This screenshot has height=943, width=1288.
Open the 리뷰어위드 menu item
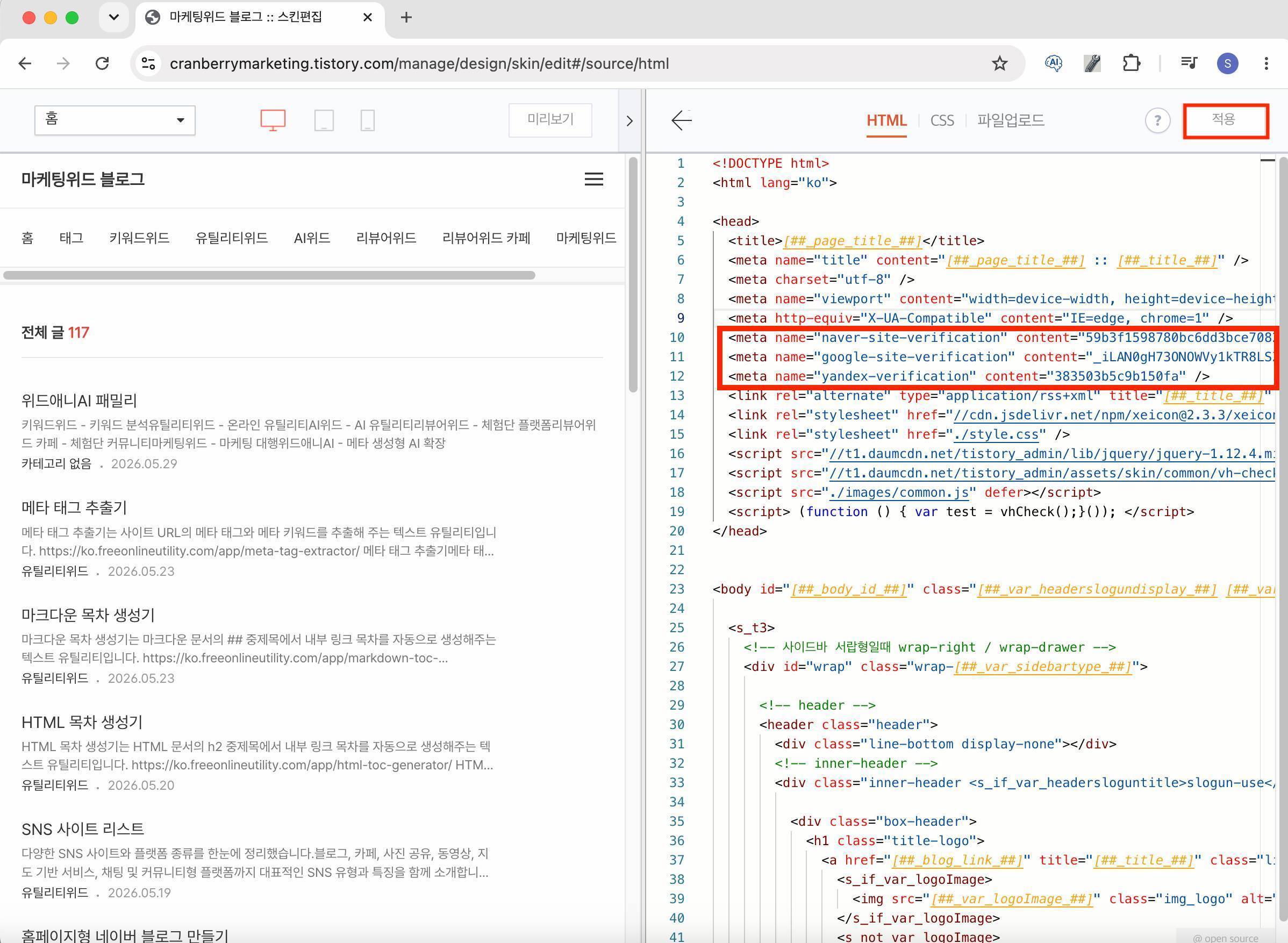386,238
